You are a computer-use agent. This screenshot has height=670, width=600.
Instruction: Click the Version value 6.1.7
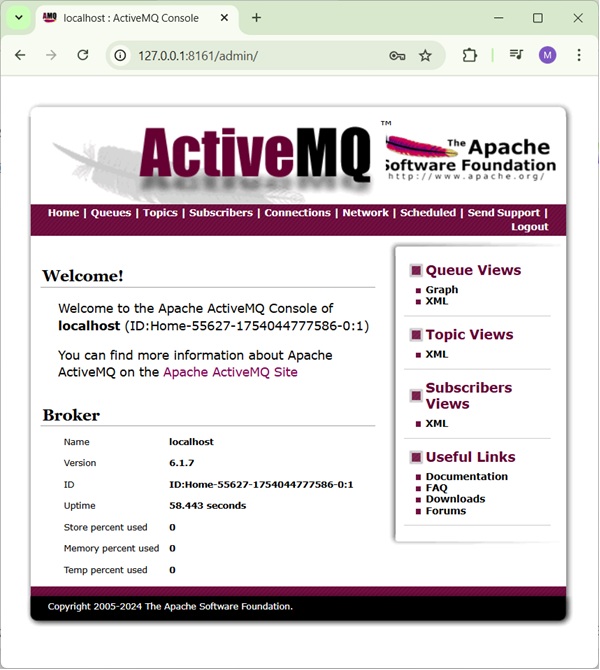[182, 463]
